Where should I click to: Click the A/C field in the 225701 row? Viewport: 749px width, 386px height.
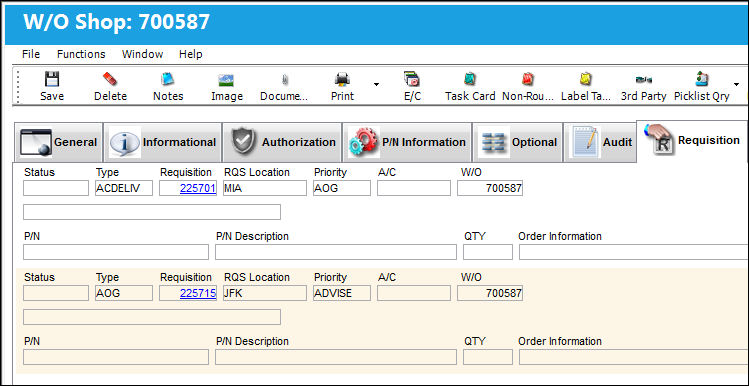click(x=414, y=188)
